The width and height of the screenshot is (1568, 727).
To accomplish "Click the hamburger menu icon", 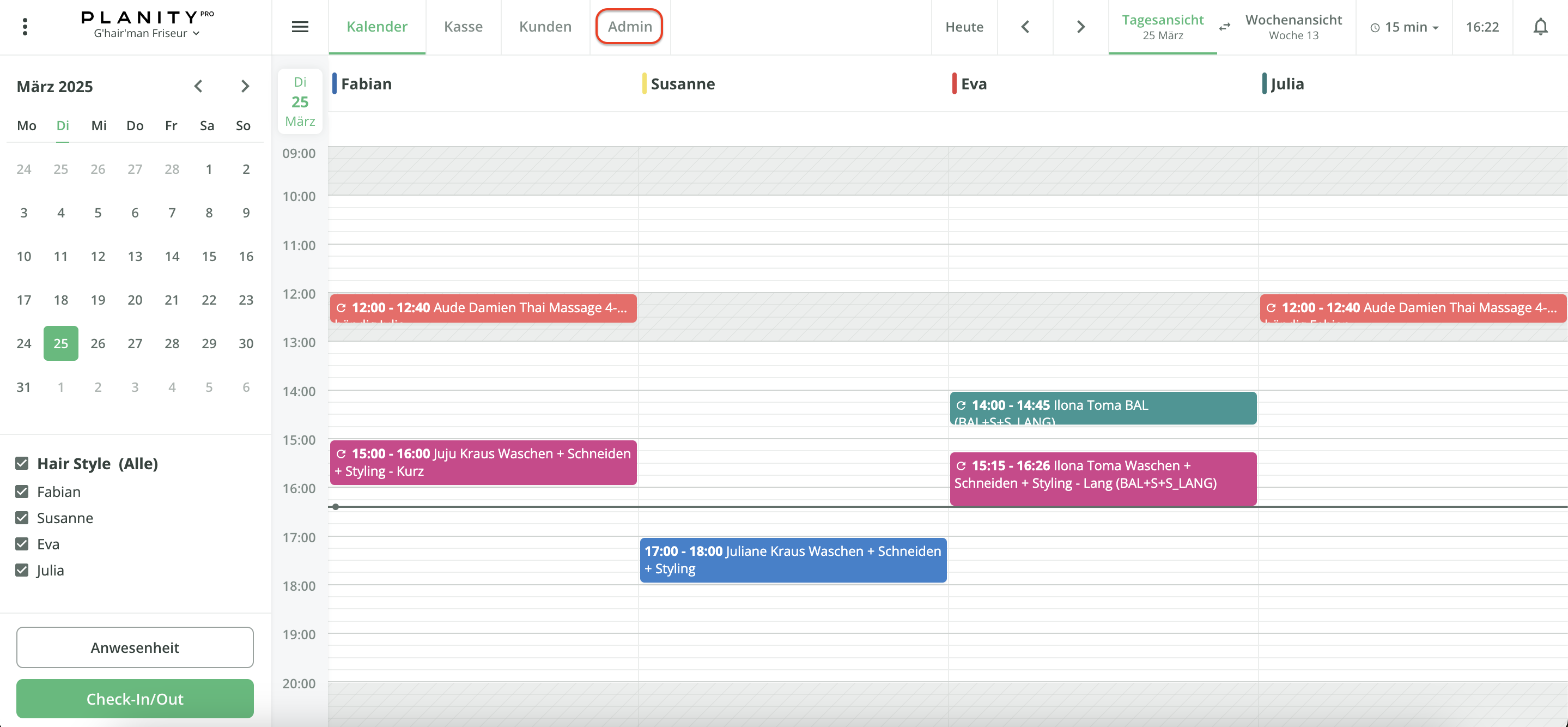I will 300,27.
